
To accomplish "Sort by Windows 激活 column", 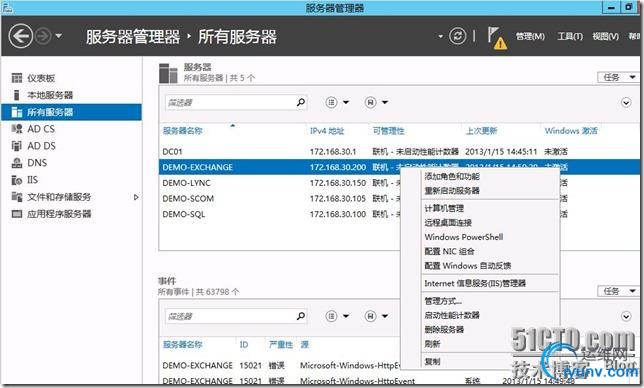I will coord(571,131).
